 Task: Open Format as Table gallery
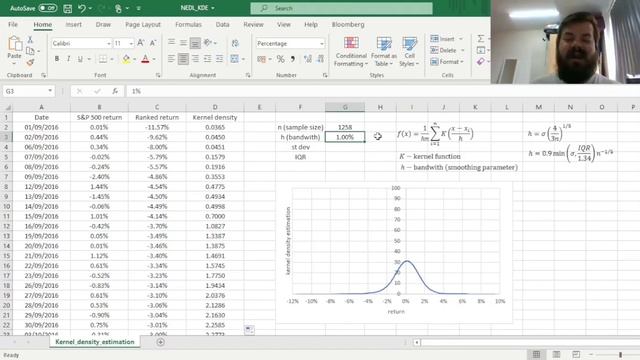click(x=384, y=51)
